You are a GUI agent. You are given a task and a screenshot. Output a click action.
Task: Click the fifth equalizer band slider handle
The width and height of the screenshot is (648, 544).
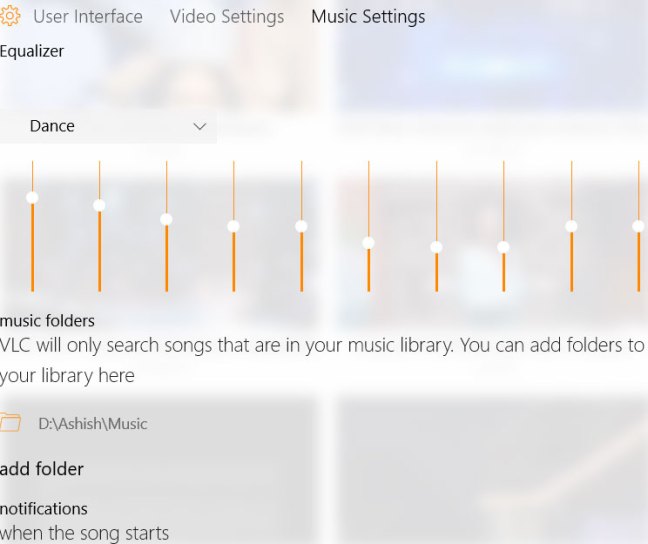301,226
